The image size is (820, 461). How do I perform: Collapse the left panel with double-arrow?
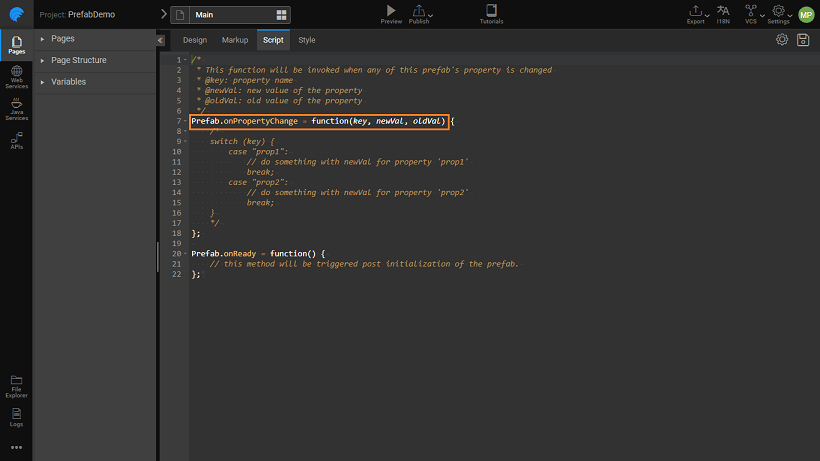[161, 40]
